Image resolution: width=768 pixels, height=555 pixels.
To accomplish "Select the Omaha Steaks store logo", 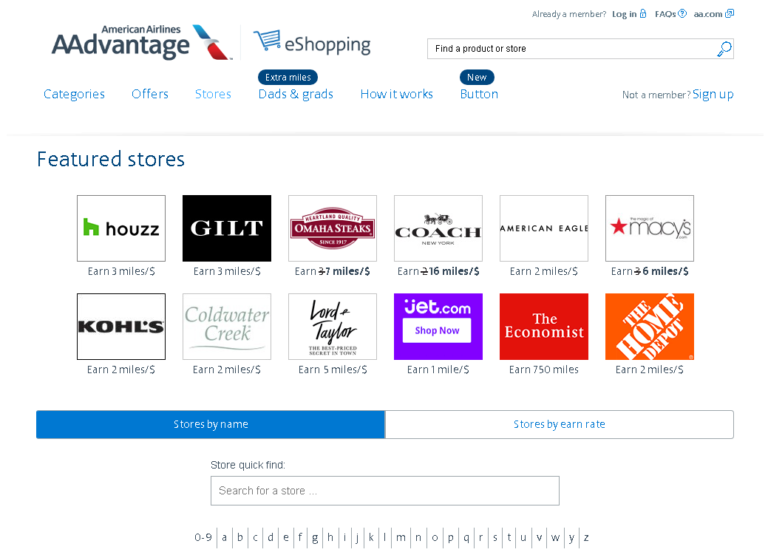I will 332,228.
